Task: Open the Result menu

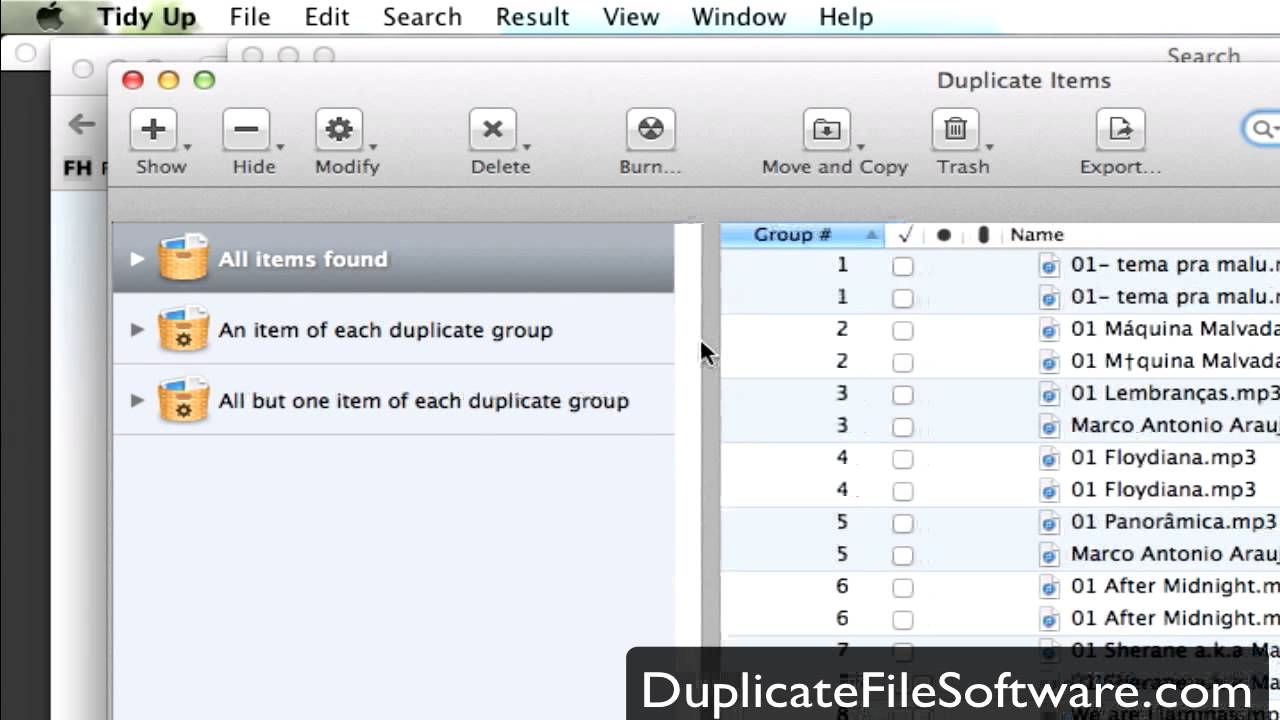Action: pos(532,16)
